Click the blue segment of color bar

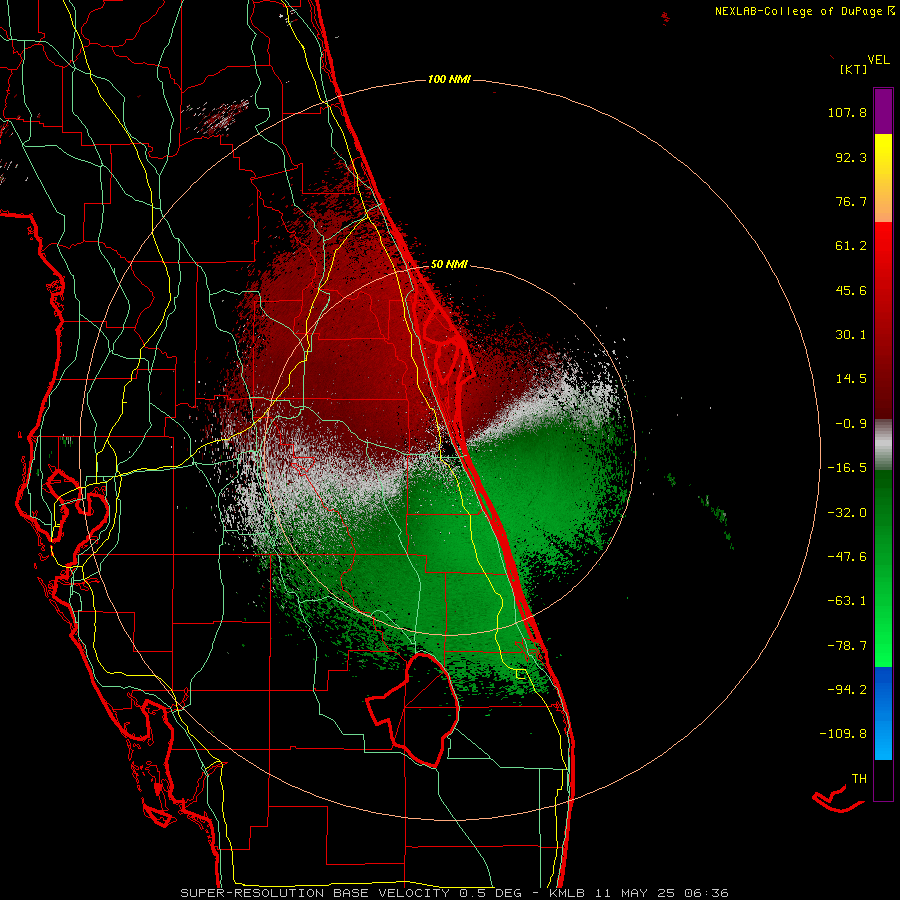[x=883, y=713]
